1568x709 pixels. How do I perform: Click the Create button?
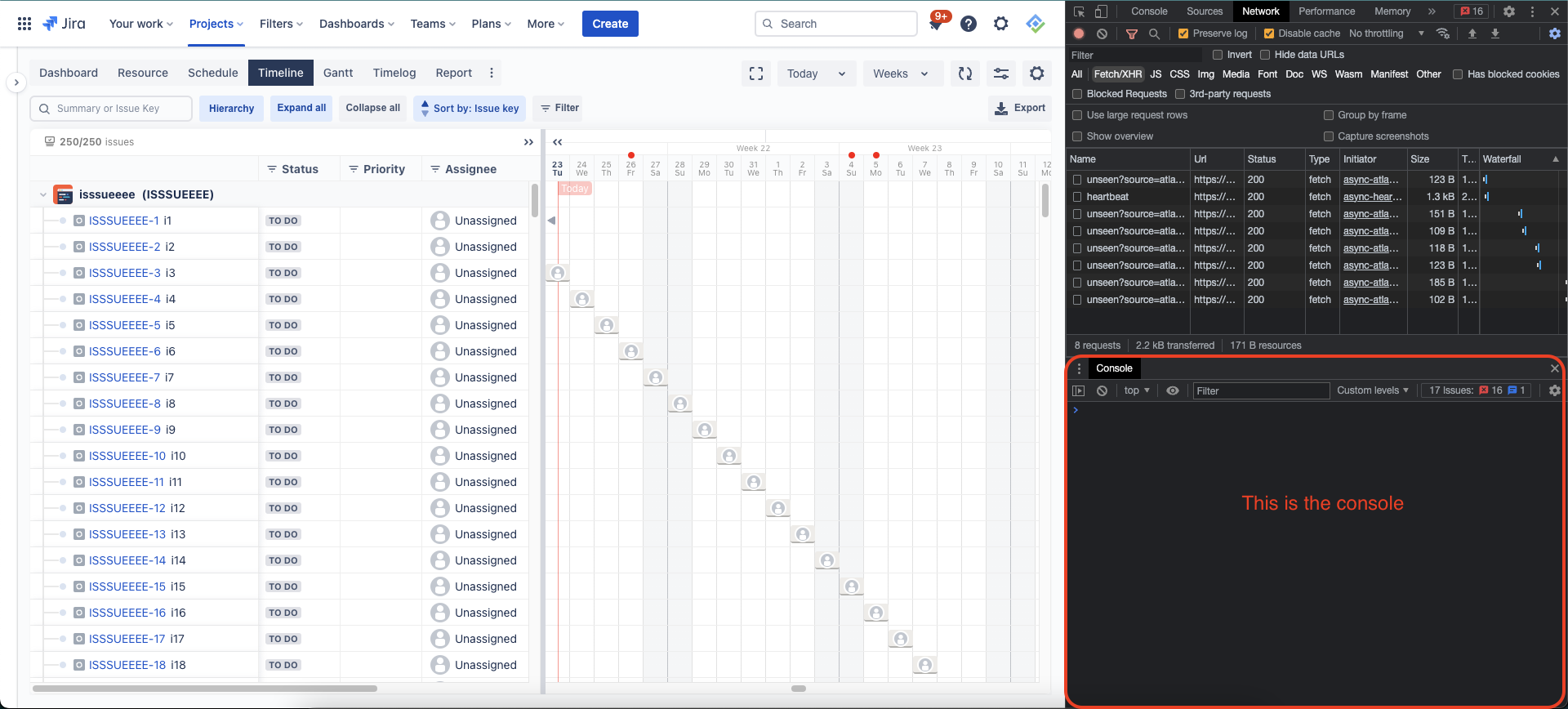pyautogui.click(x=610, y=24)
